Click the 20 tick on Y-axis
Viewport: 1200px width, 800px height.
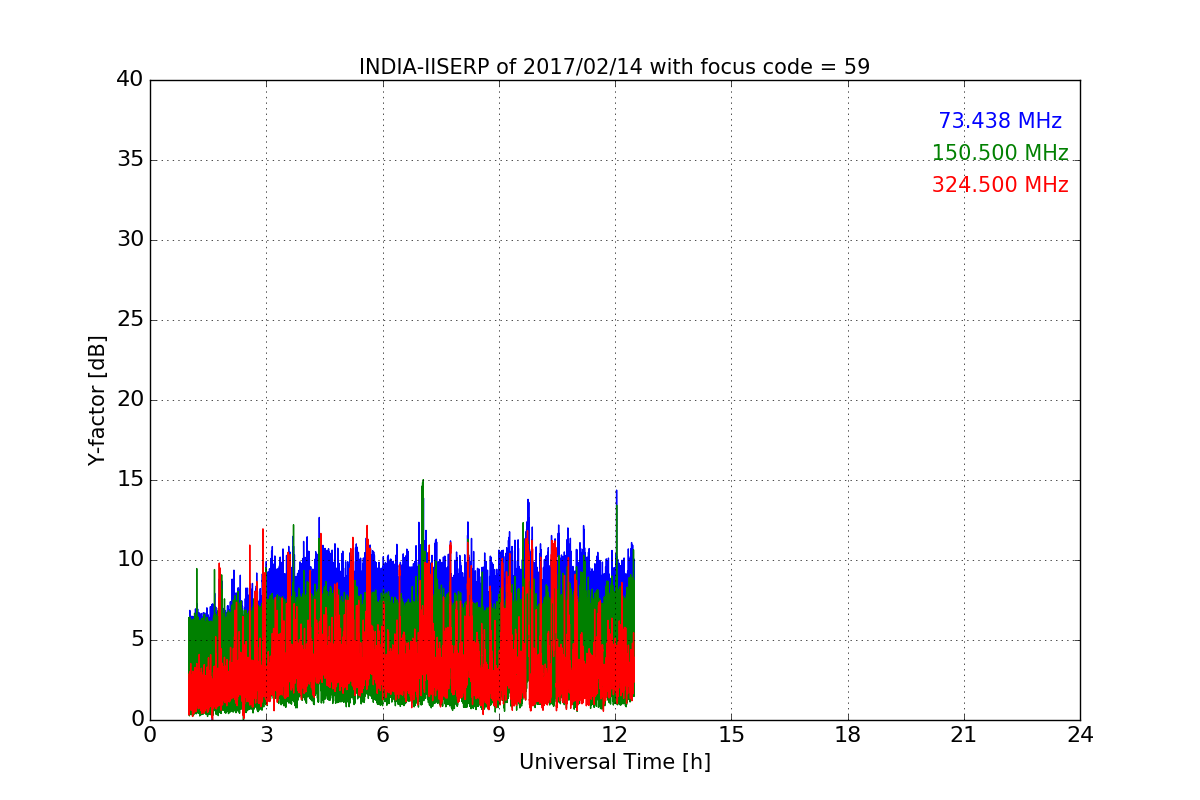pos(129,400)
